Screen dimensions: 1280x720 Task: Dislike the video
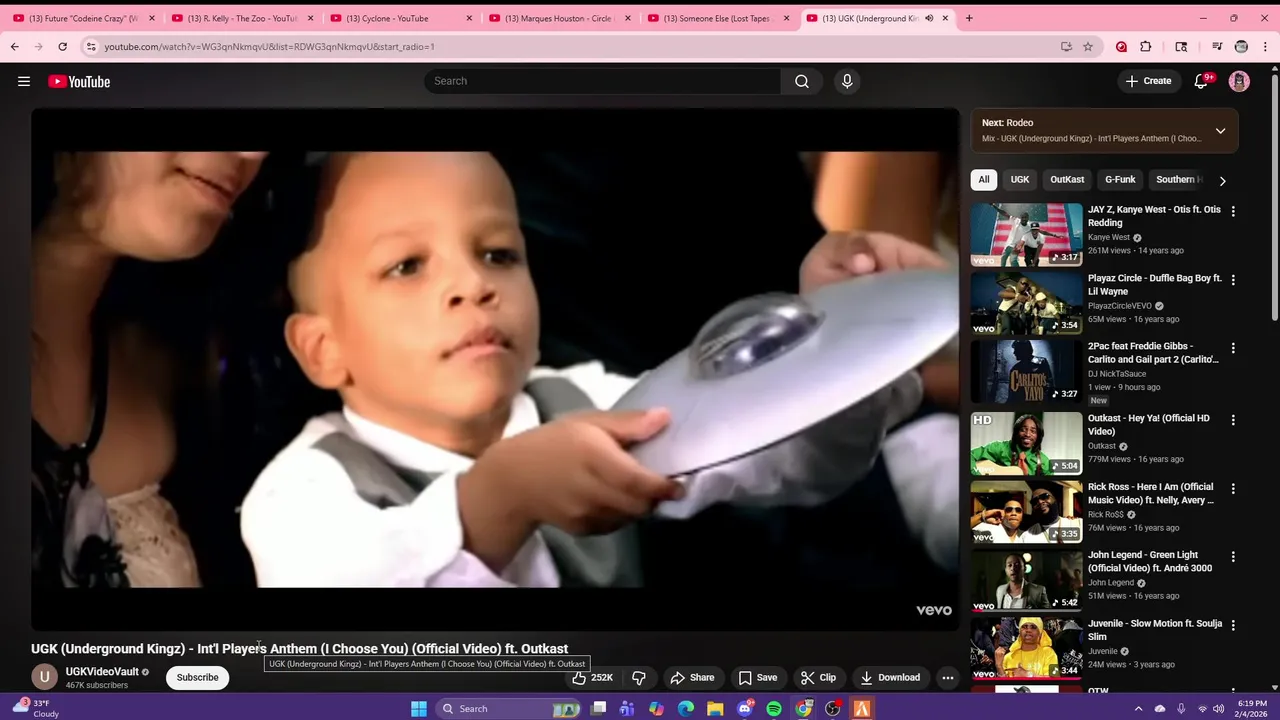(639, 678)
